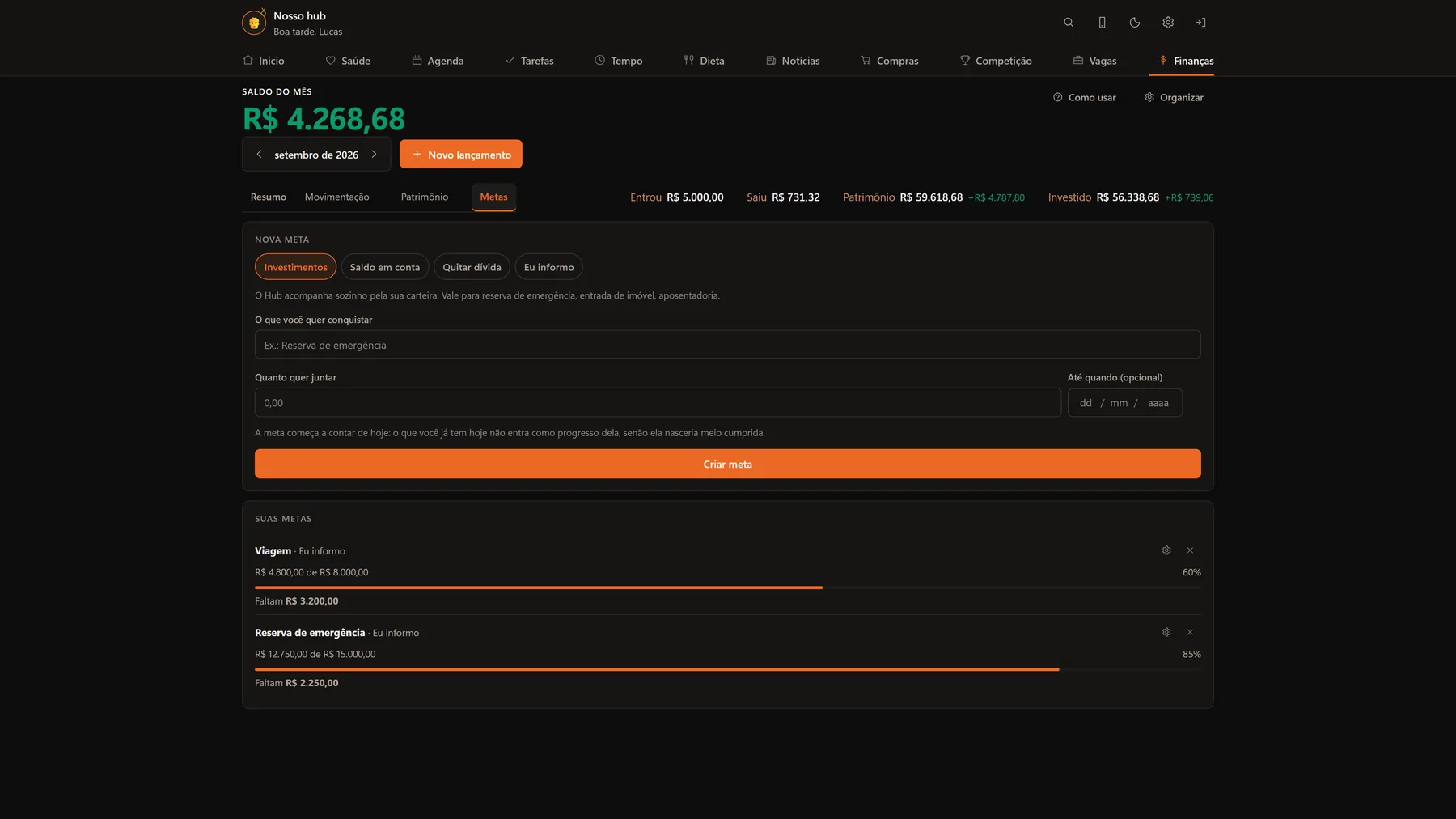Delete the Viagem goal with X
This screenshot has width=1456, height=819.
[x=1190, y=550]
